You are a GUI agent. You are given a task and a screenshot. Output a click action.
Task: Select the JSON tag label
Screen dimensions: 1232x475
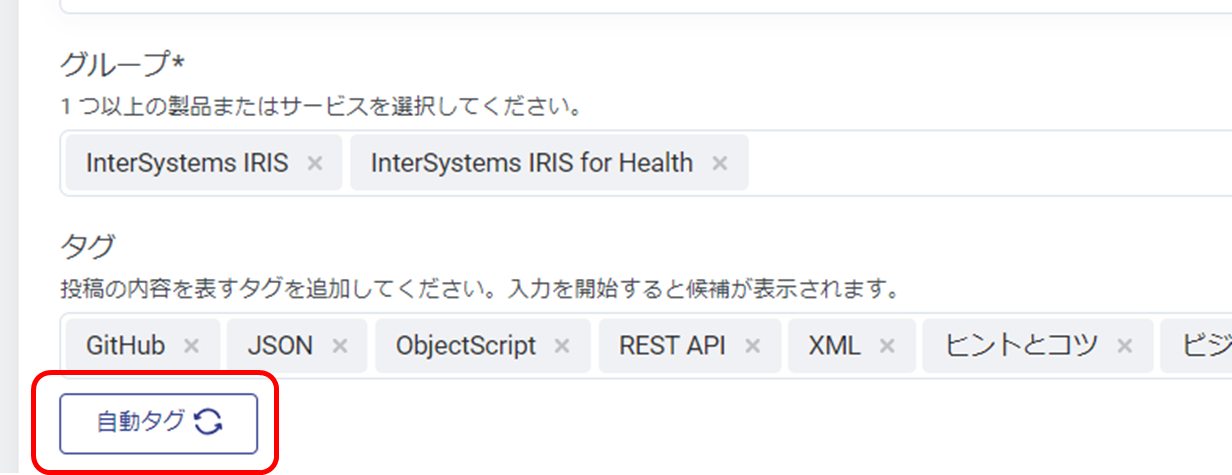[x=281, y=346]
